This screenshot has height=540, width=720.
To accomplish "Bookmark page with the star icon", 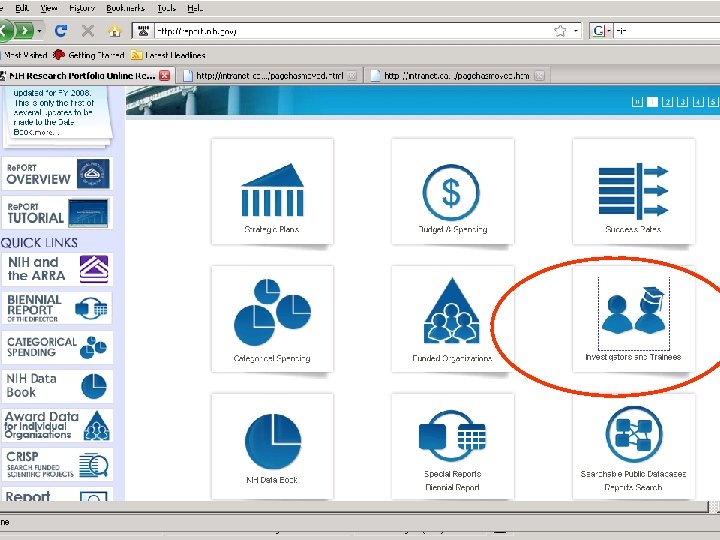I will pos(560,31).
